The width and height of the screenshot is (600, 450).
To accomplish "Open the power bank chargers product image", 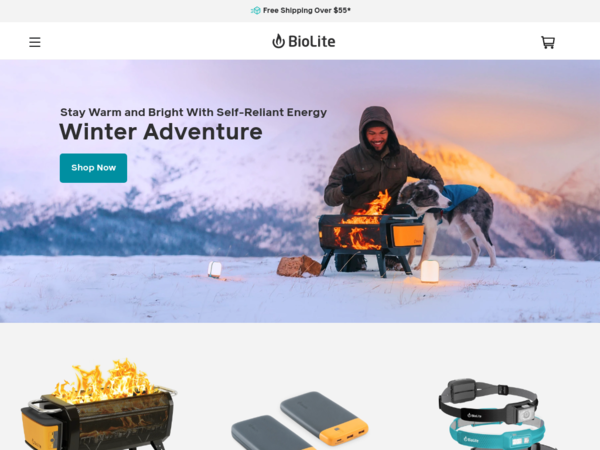I will pyautogui.click(x=300, y=420).
